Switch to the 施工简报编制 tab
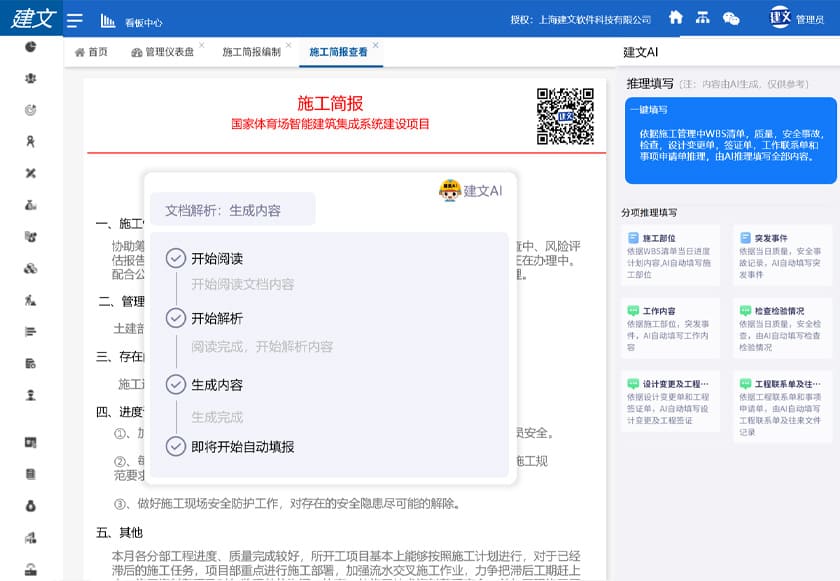This screenshot has width=840, height=581. pyautogui.click(x=251, y=52)
